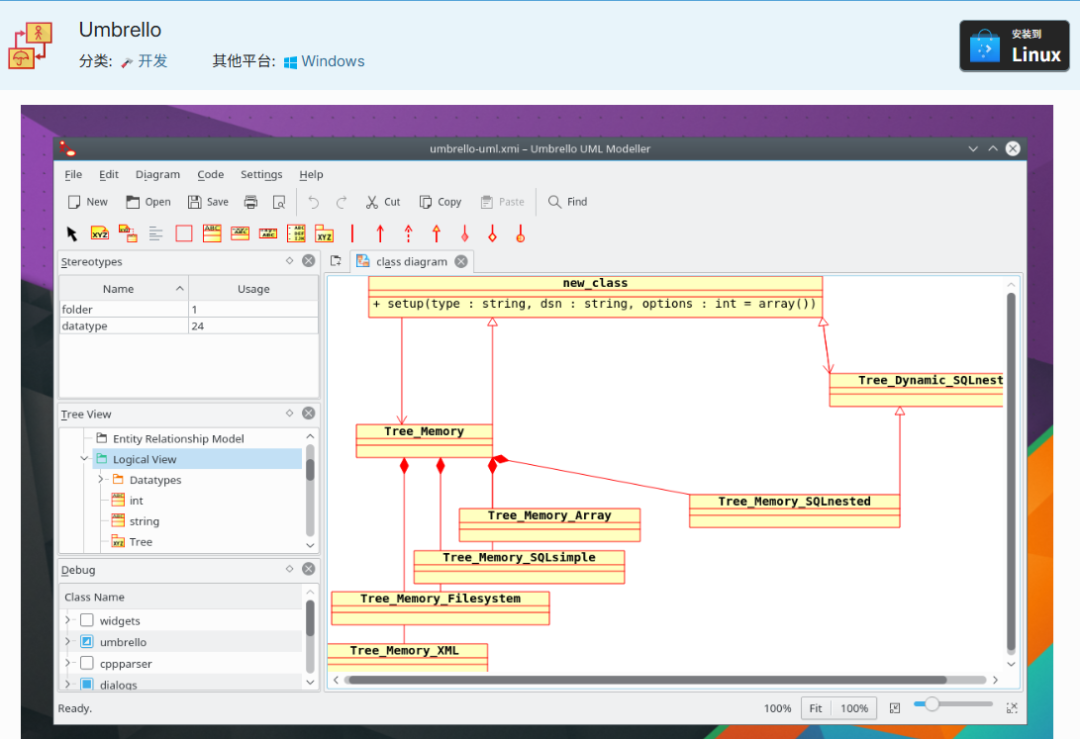Click the Redo arrow in toolbar
The width and height of the screenshot is (1080, 739).
pyautogui.click(x=342, y=202)
